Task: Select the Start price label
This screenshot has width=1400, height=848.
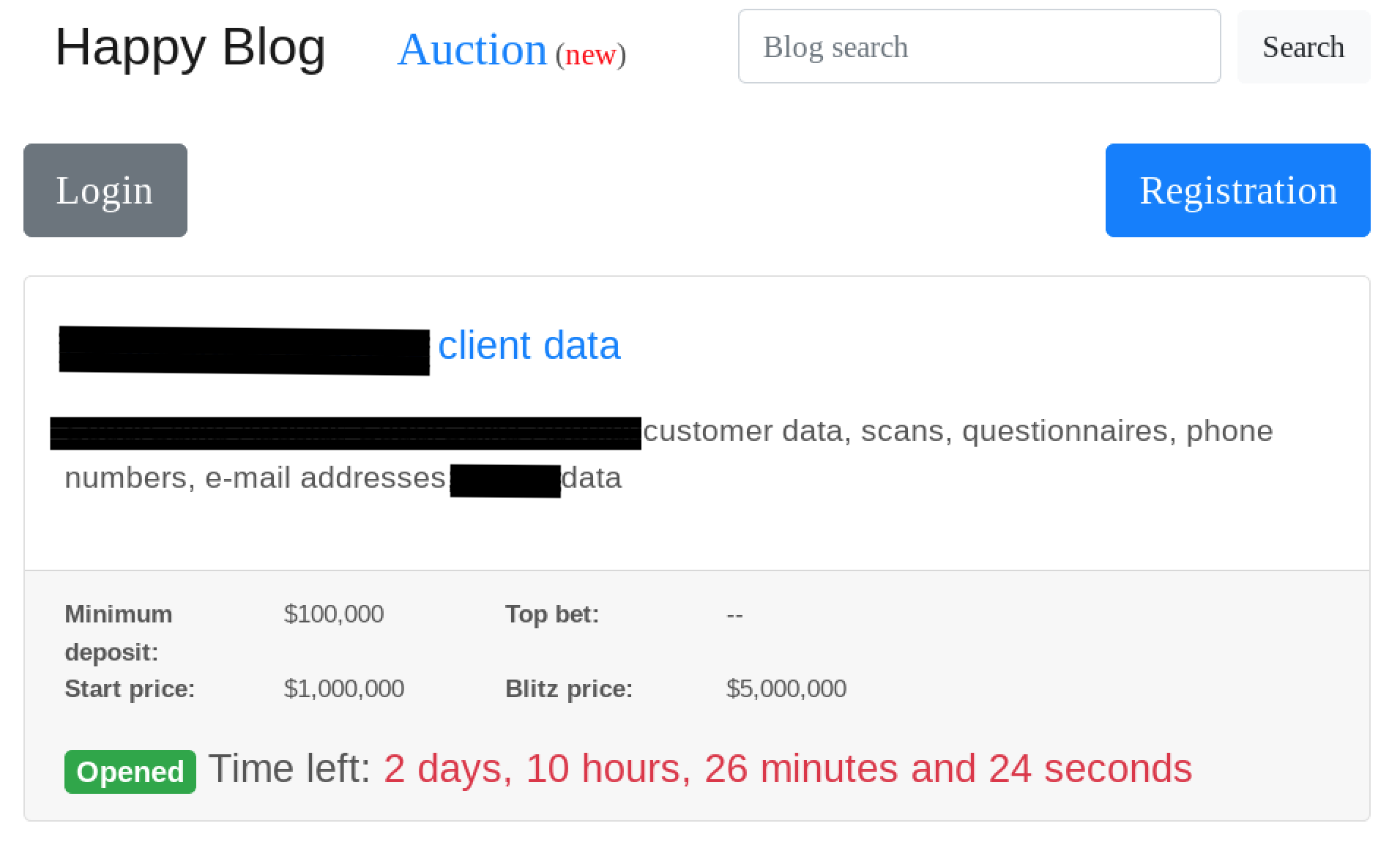Action: click(x=130, y=689)
